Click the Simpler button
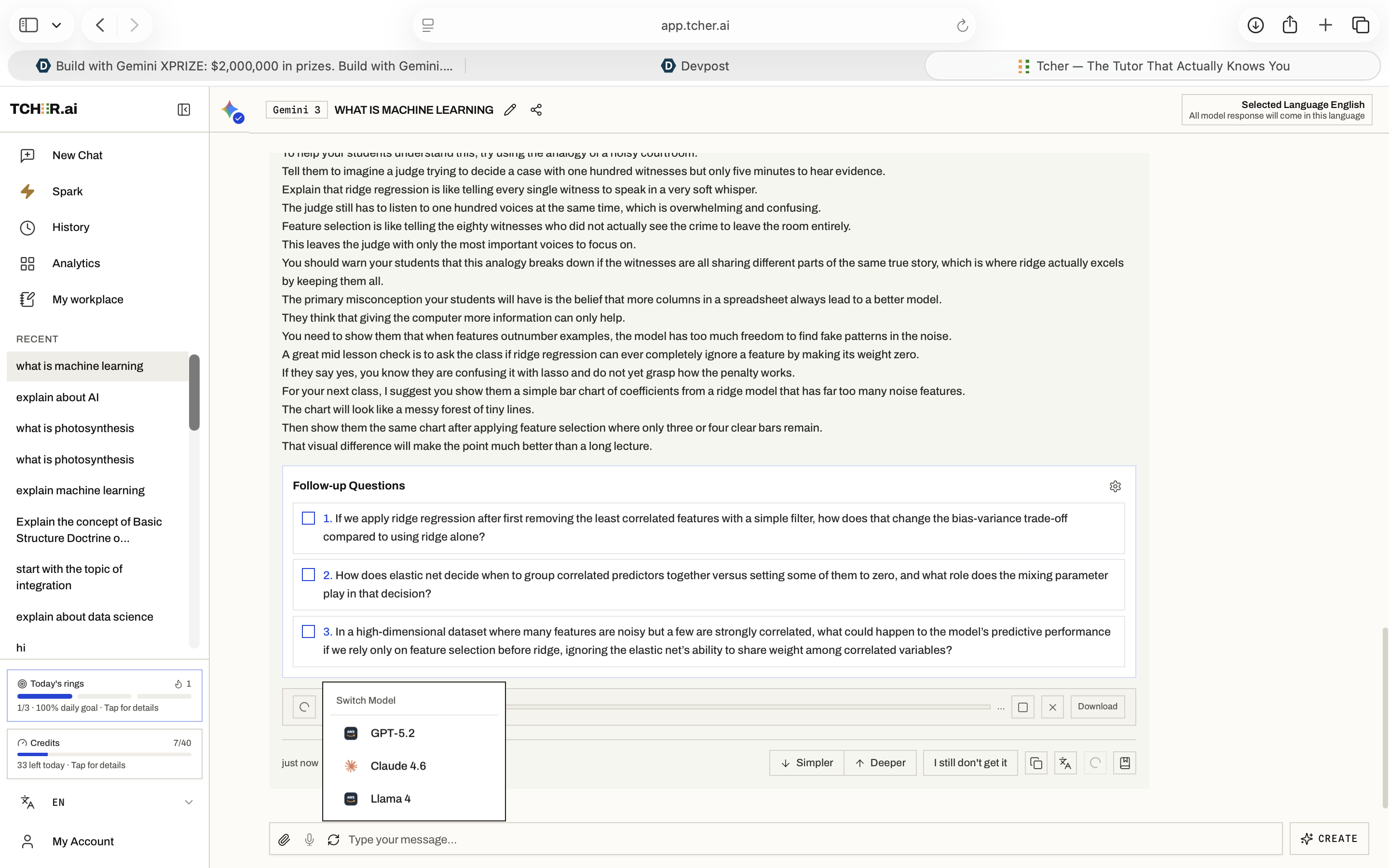Viewport: 1389px width, 868px height. pyautogui.click(x=806, y=763)
